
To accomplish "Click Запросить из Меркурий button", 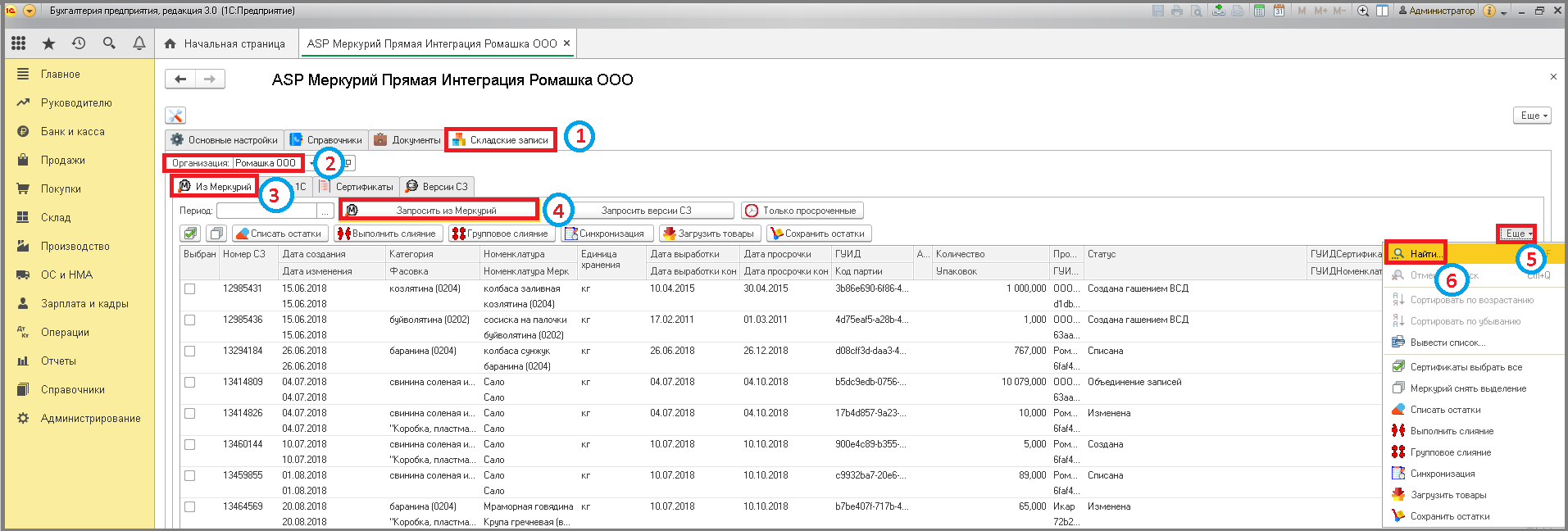I will pyautogui.click(x=439, y=211).
